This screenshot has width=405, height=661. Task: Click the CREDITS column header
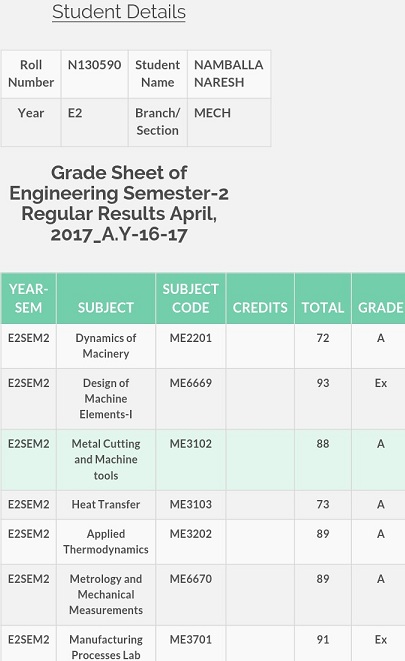(260, 298)
